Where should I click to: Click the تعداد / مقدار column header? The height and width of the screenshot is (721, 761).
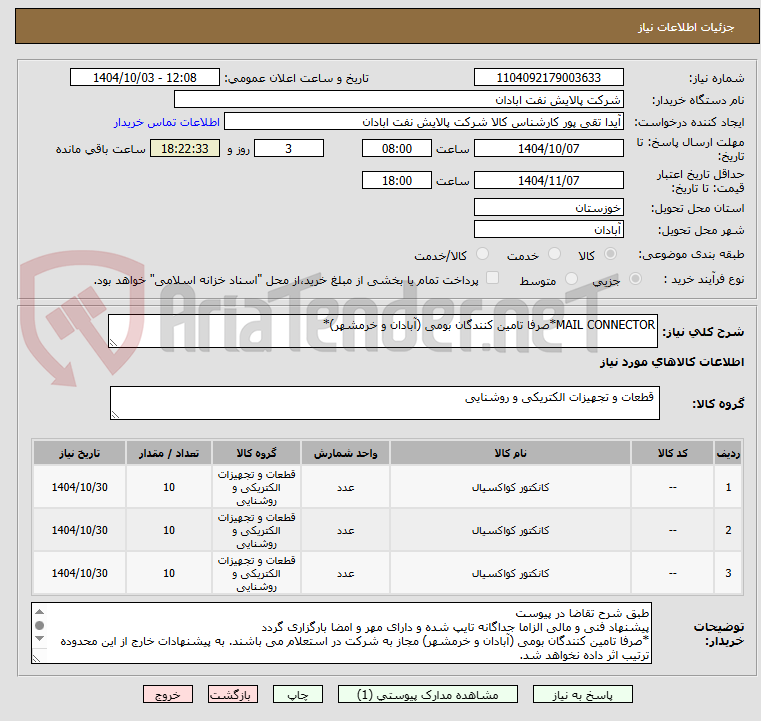coord(168,453)
